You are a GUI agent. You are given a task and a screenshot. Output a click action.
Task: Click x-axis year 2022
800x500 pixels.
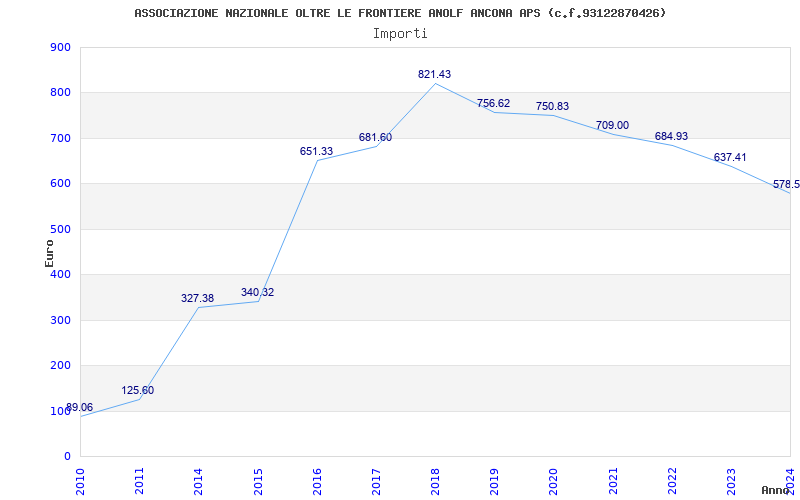pyautogui.click(x=672, y=481)
